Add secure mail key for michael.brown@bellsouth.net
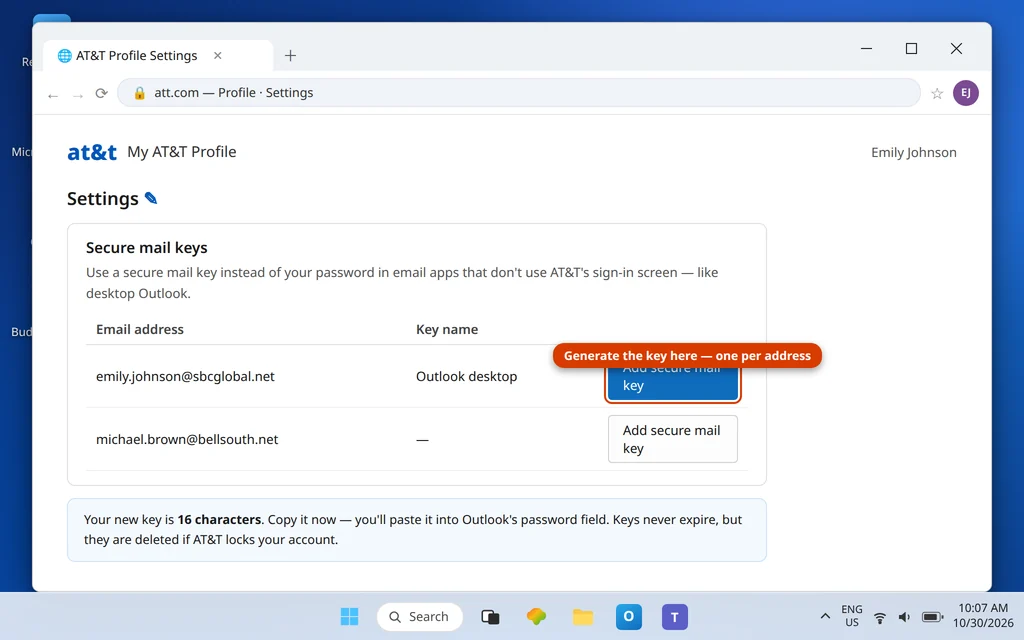Screen dimensions: 1024x640 coord(673,439)
